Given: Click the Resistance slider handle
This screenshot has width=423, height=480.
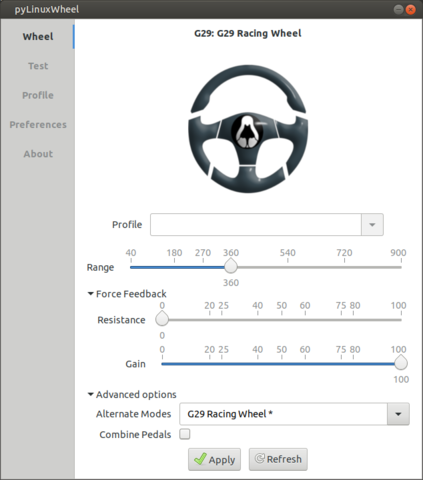Looking at the screenshot, I should coord(162,318).
